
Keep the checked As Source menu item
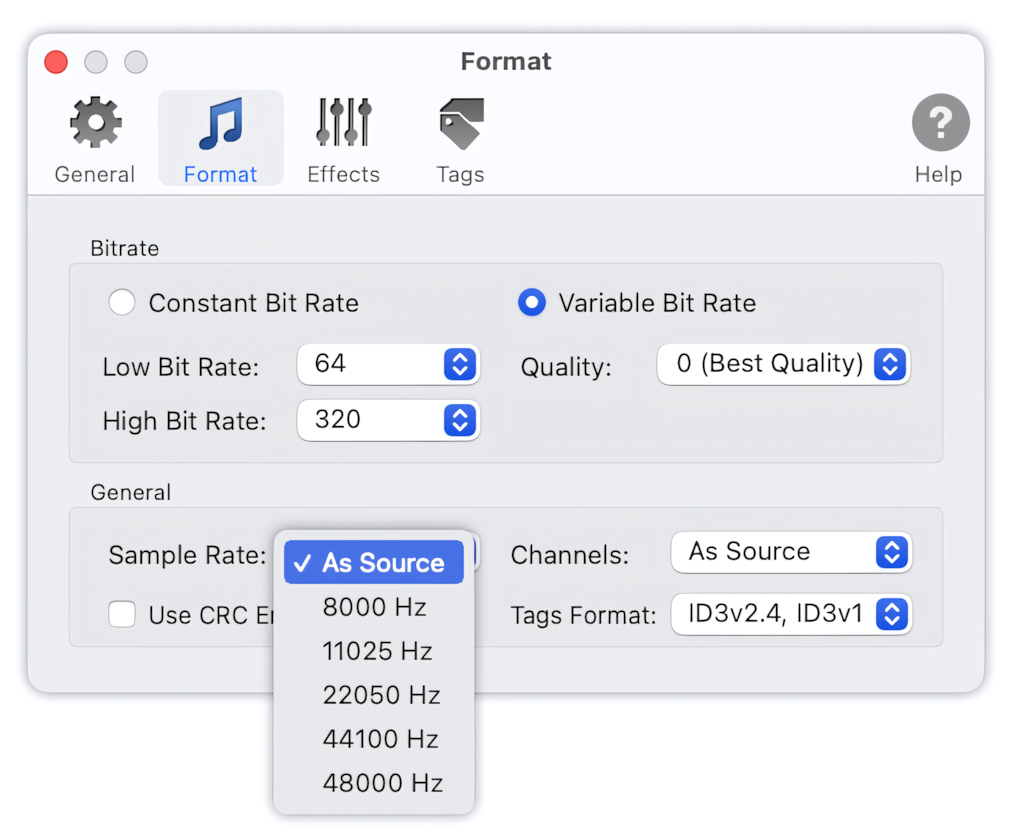[374, 563]
